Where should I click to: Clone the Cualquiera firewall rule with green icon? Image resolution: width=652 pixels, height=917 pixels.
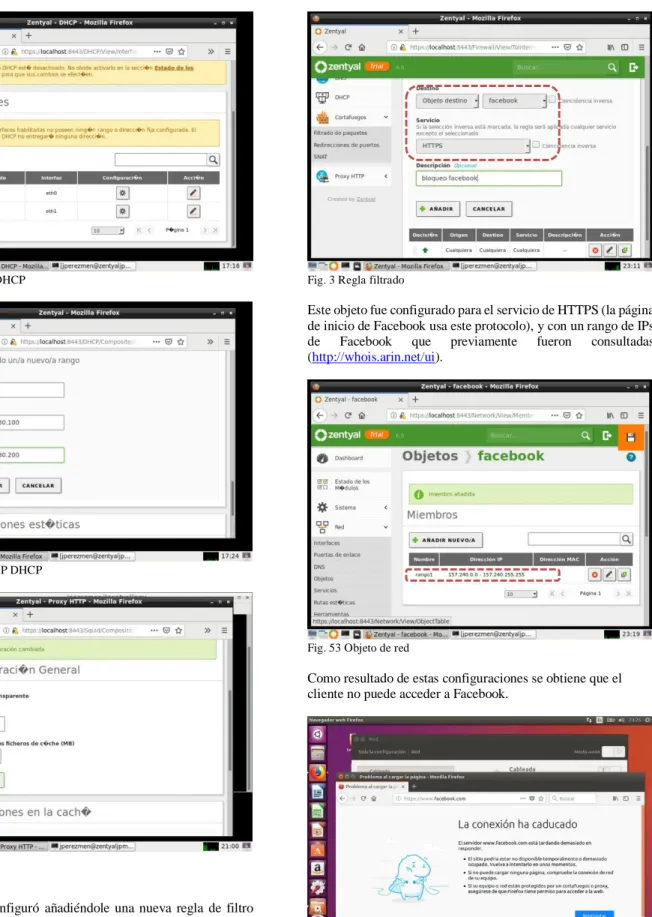[x=624, y=250]
